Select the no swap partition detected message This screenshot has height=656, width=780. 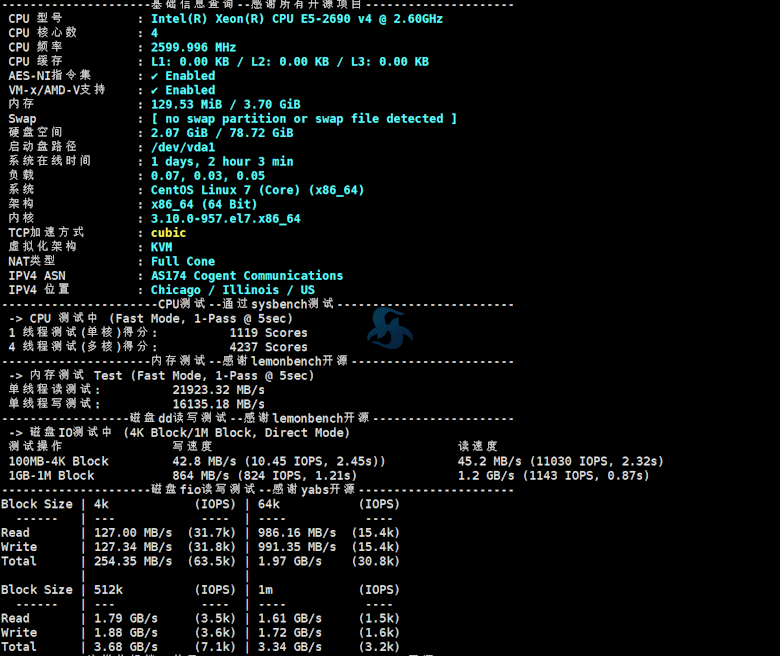point(304,119)
